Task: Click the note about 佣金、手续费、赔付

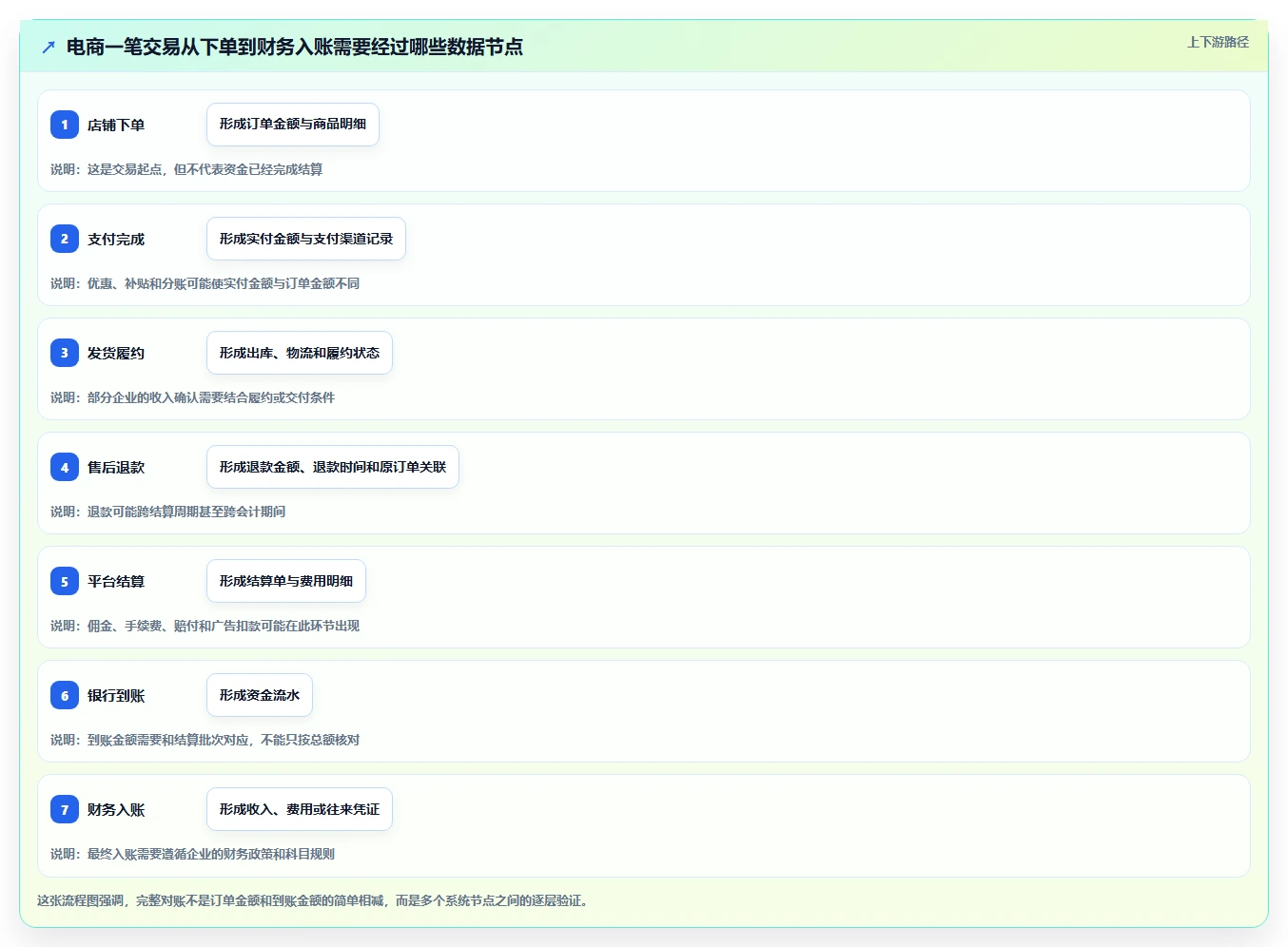Action: point(205,626)
